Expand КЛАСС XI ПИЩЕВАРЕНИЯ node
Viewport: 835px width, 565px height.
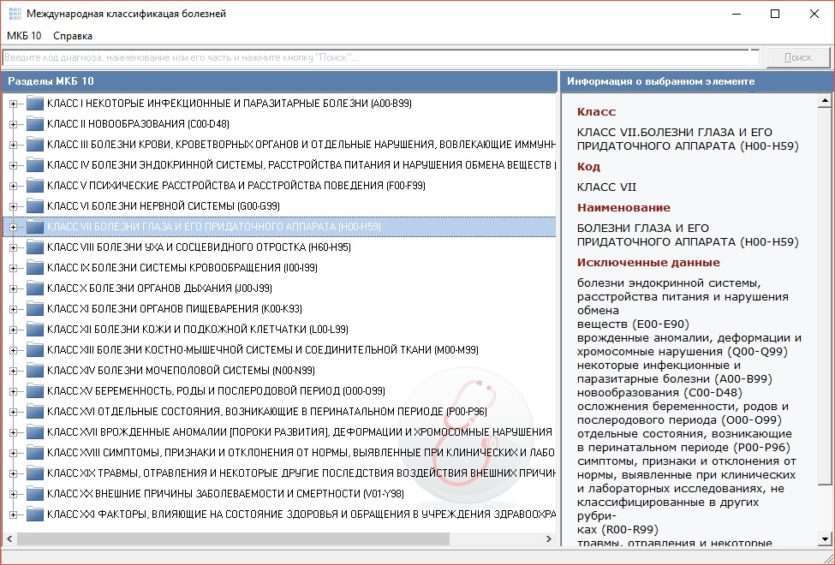click(13, 309)
